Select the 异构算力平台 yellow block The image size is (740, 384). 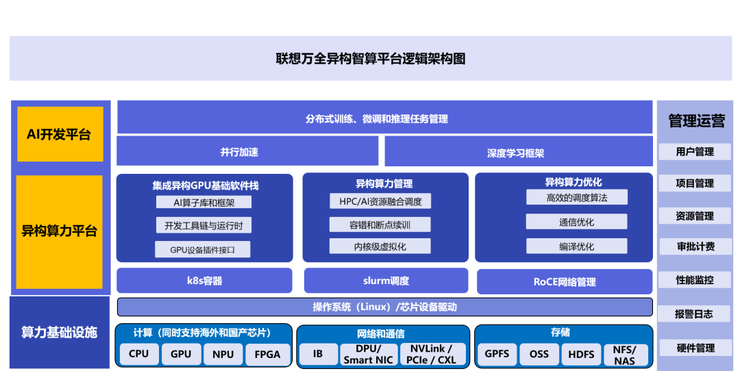(x=59, y=232)
